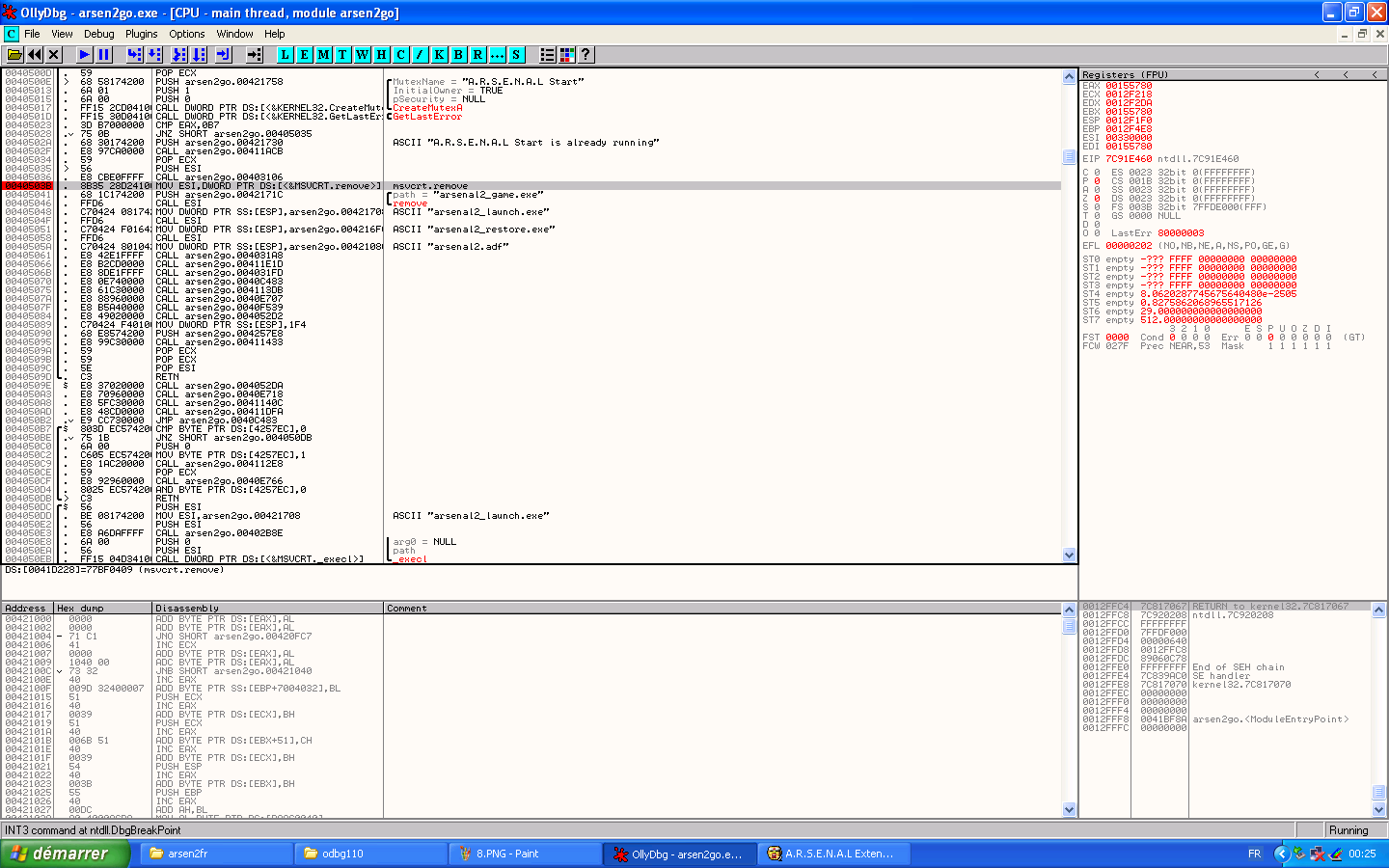Open a file with the folder icon
Image resolution: width=1389 pixels, height=868 pixels.
tap(14, 55)
